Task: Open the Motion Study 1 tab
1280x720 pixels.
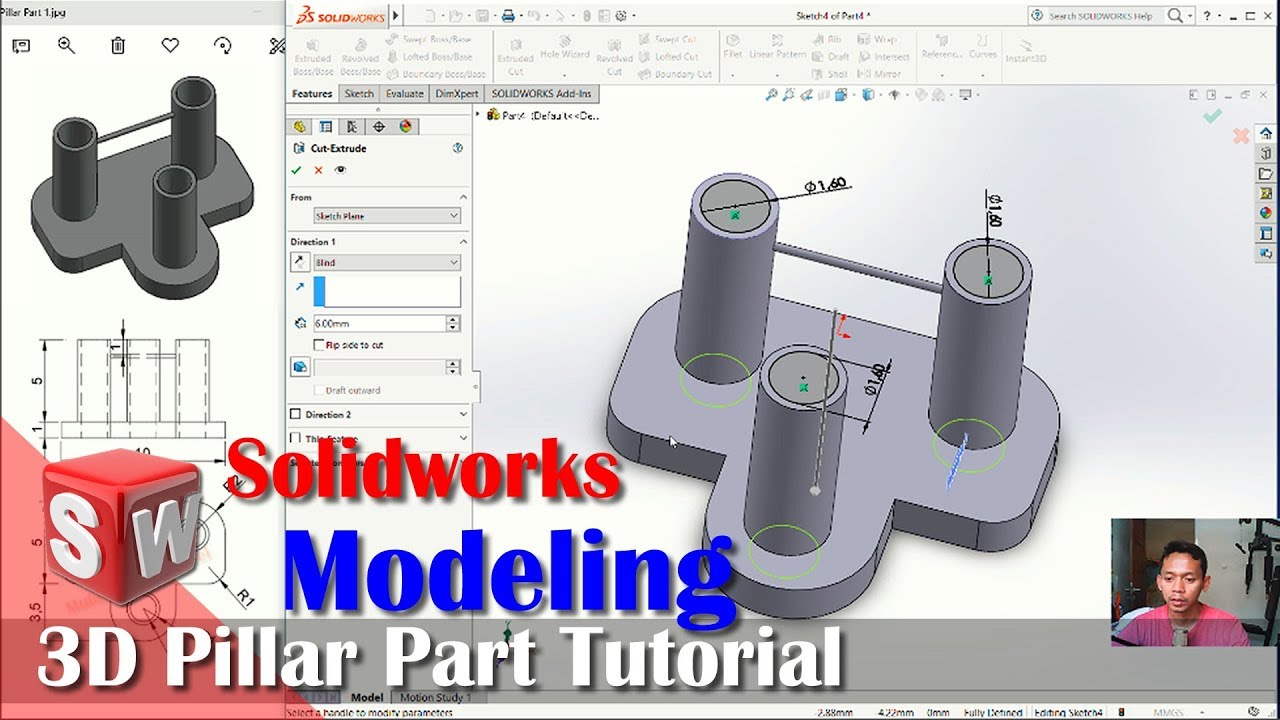Action: point(435,697)
